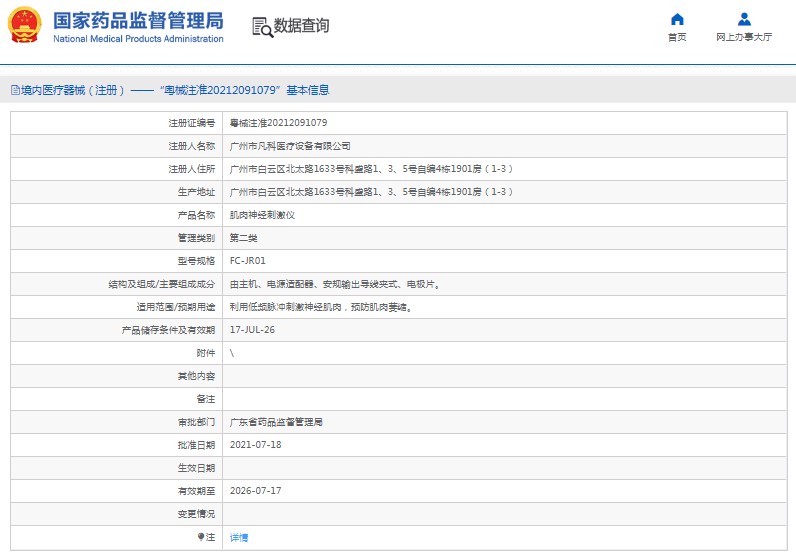Click the 生效日期 row label

(x=196, y=468)
